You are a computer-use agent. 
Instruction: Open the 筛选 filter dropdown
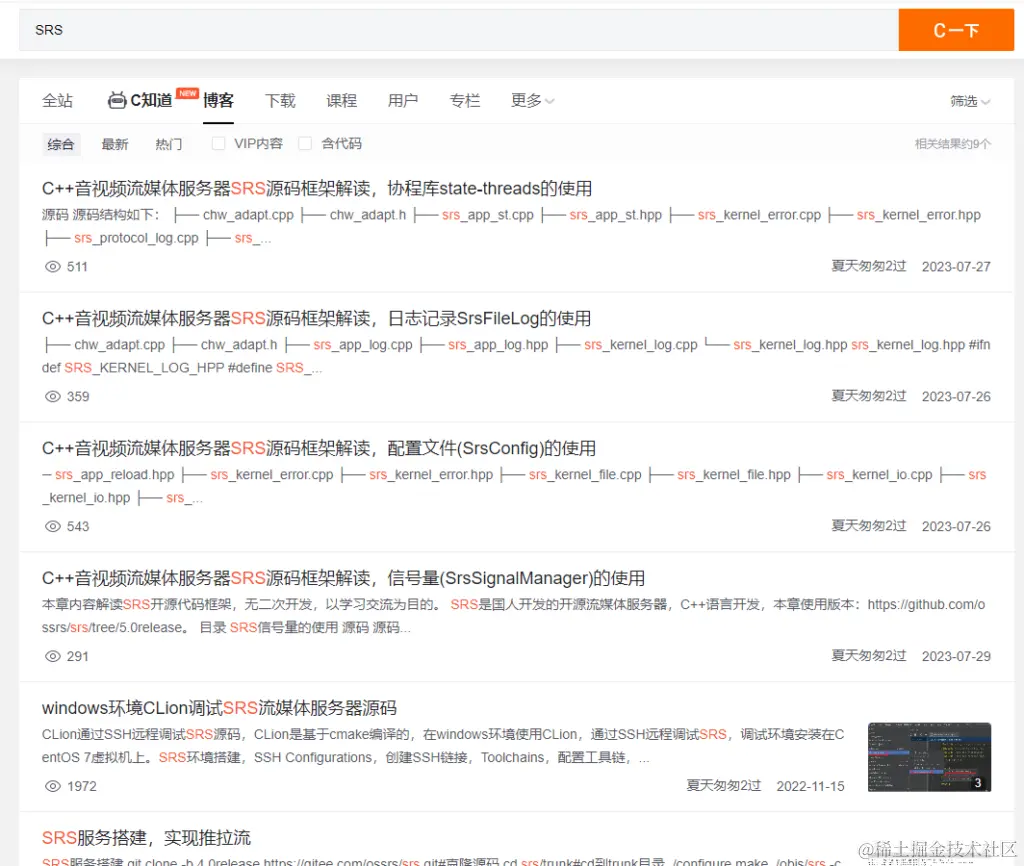click(x=970, y=101)
